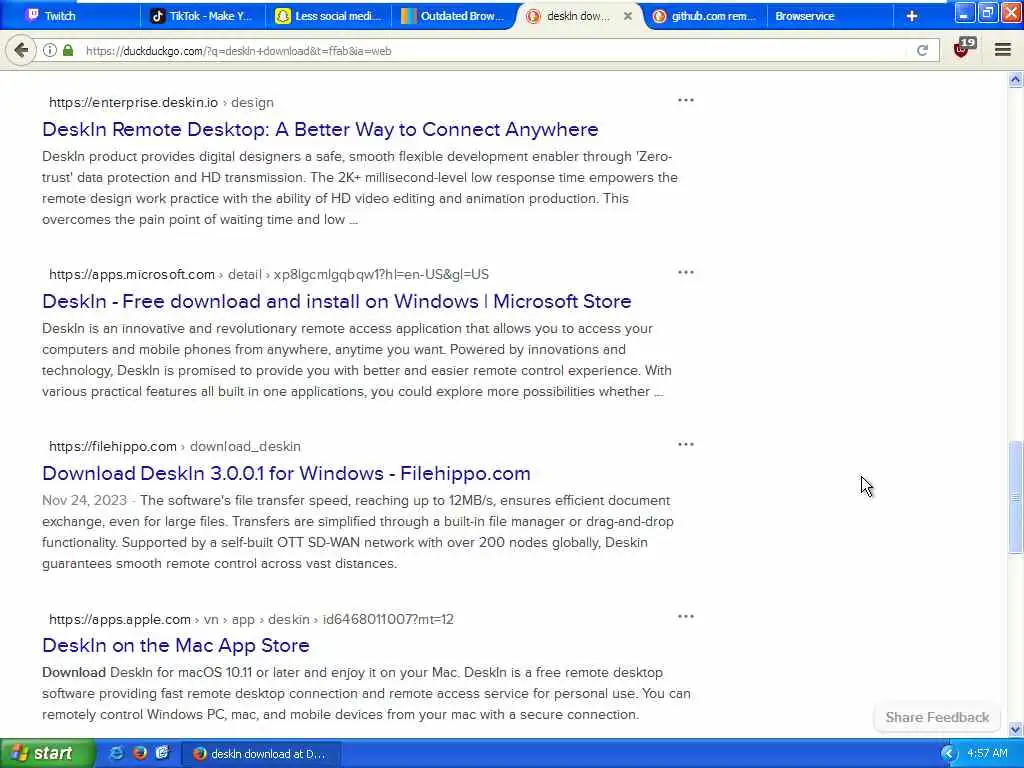Switch to the Browservice tab

tap(828, 16)
